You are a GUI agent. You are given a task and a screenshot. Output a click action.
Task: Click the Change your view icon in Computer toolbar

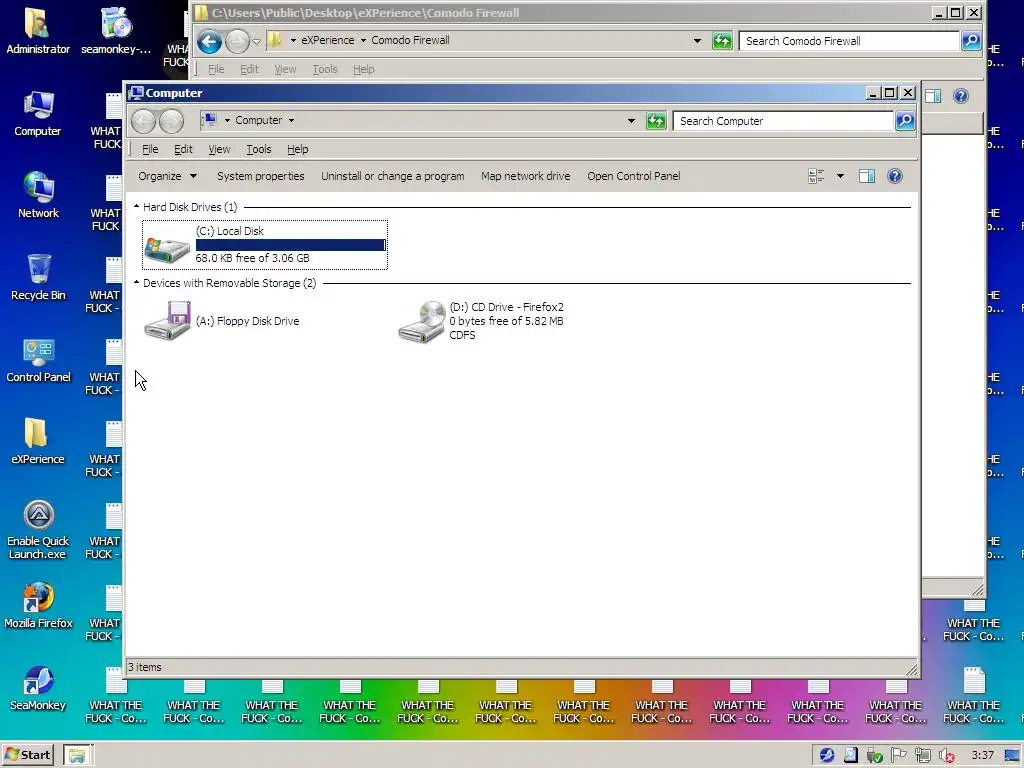coord(816,176)
